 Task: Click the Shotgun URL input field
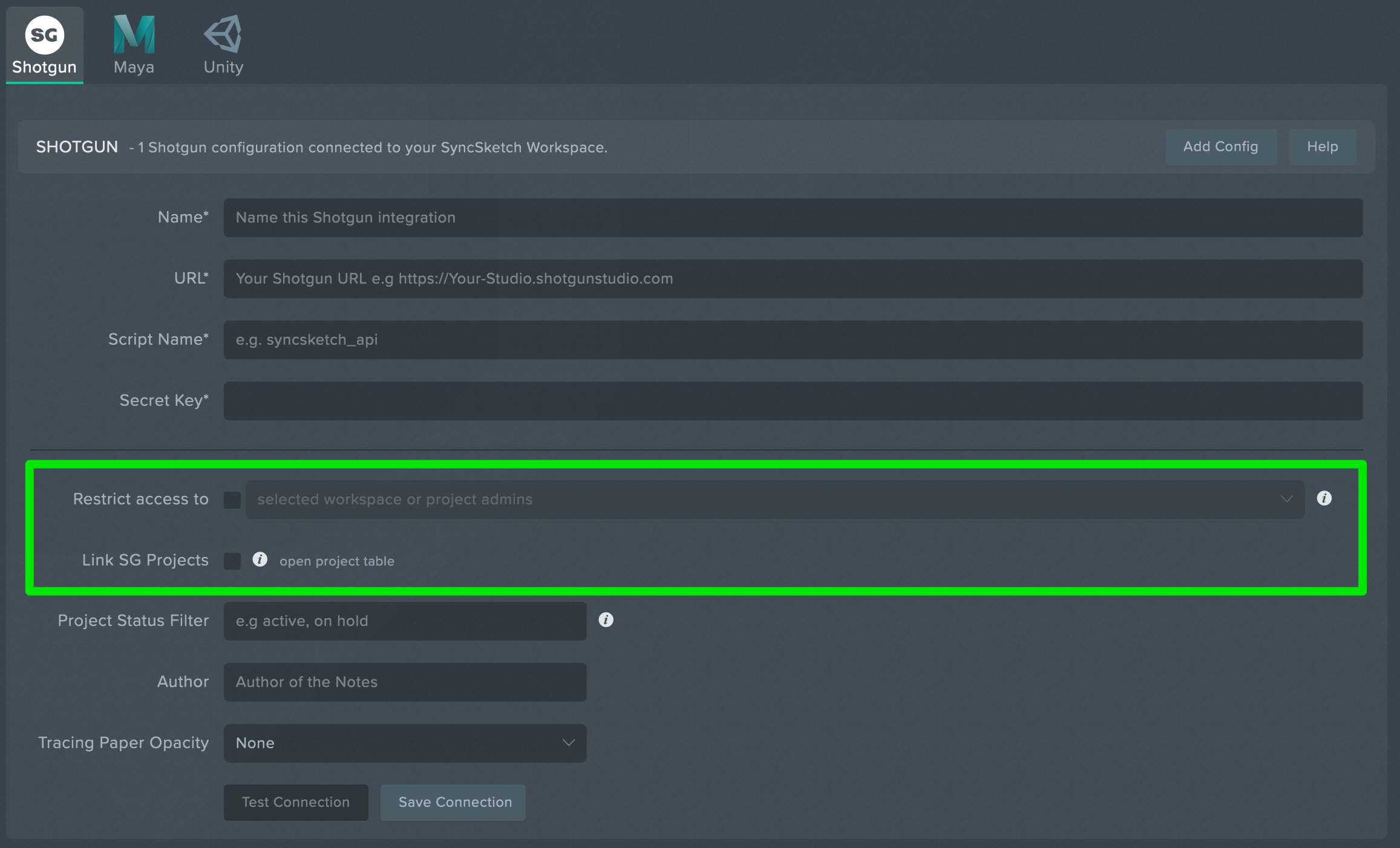tap(793, 279)
